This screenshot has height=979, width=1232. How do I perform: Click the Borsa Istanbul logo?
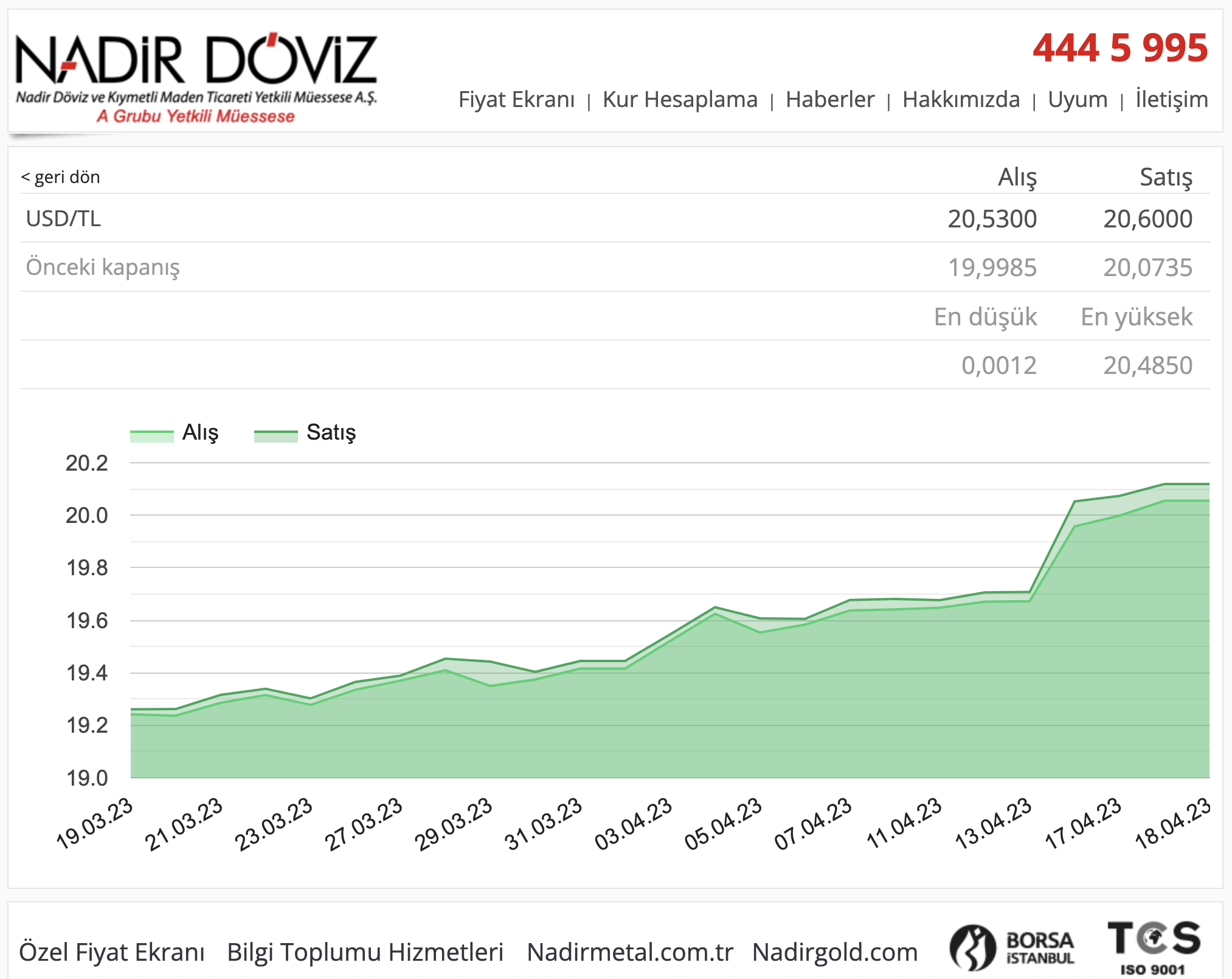(x=1012, y=947)
